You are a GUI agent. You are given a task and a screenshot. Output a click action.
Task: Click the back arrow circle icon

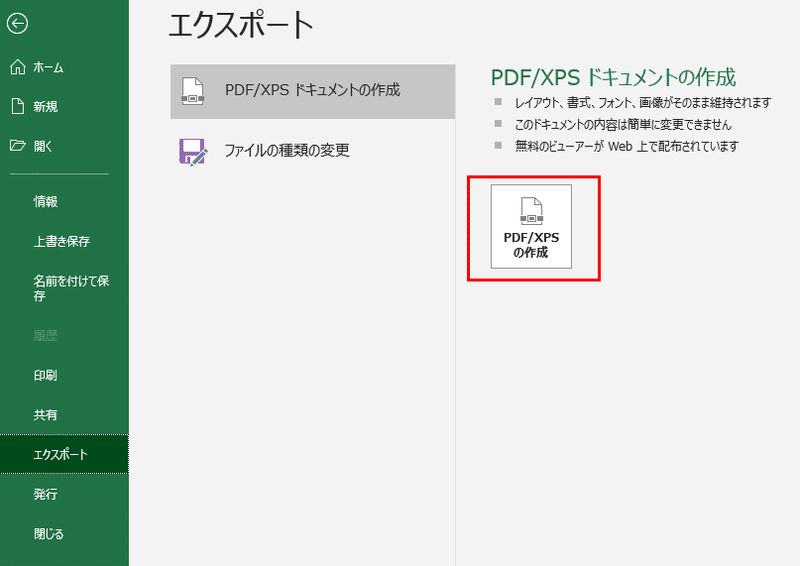click(17, 23)
